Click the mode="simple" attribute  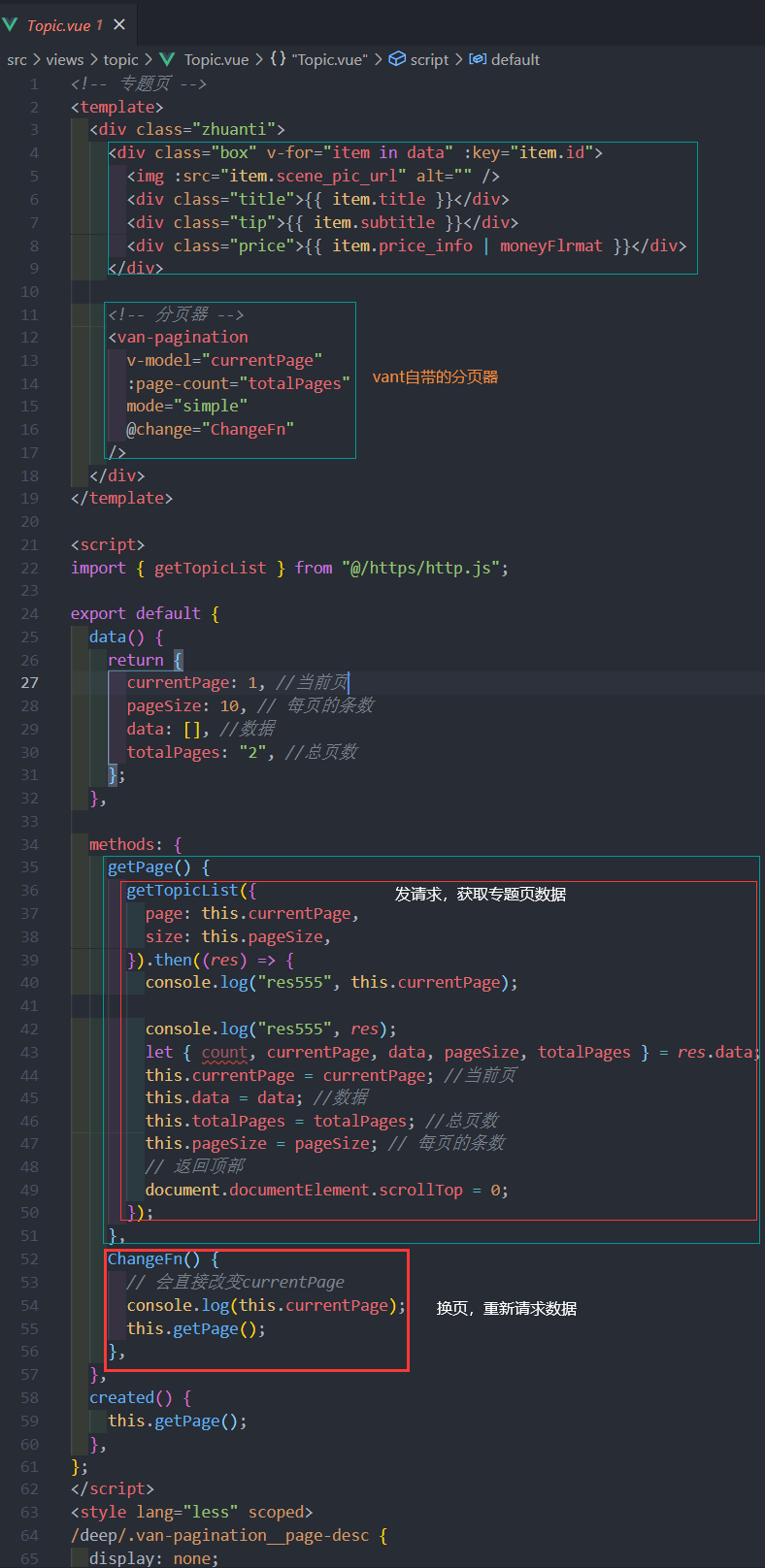point(187,407)
